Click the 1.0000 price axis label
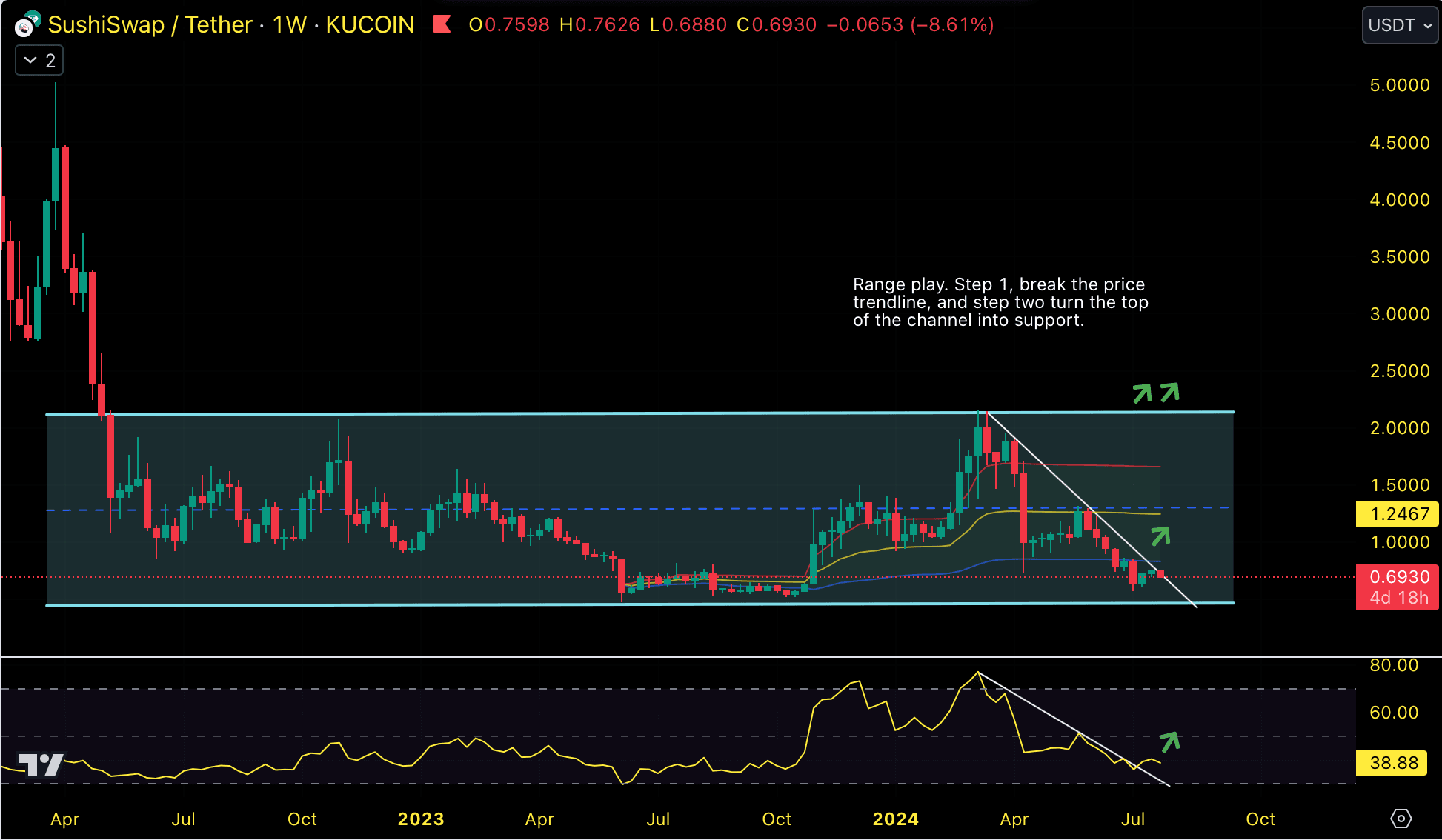This screenshot has height=840, width=1442. point(1400,542)
